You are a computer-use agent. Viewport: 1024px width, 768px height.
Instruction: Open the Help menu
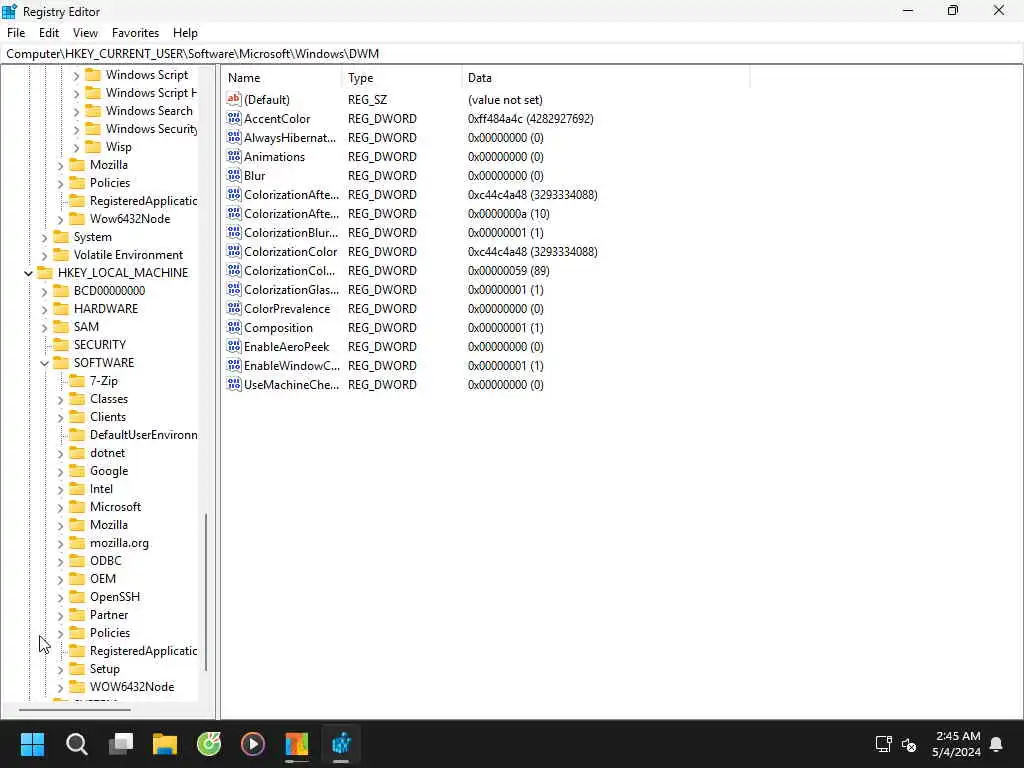coord(185,33)
